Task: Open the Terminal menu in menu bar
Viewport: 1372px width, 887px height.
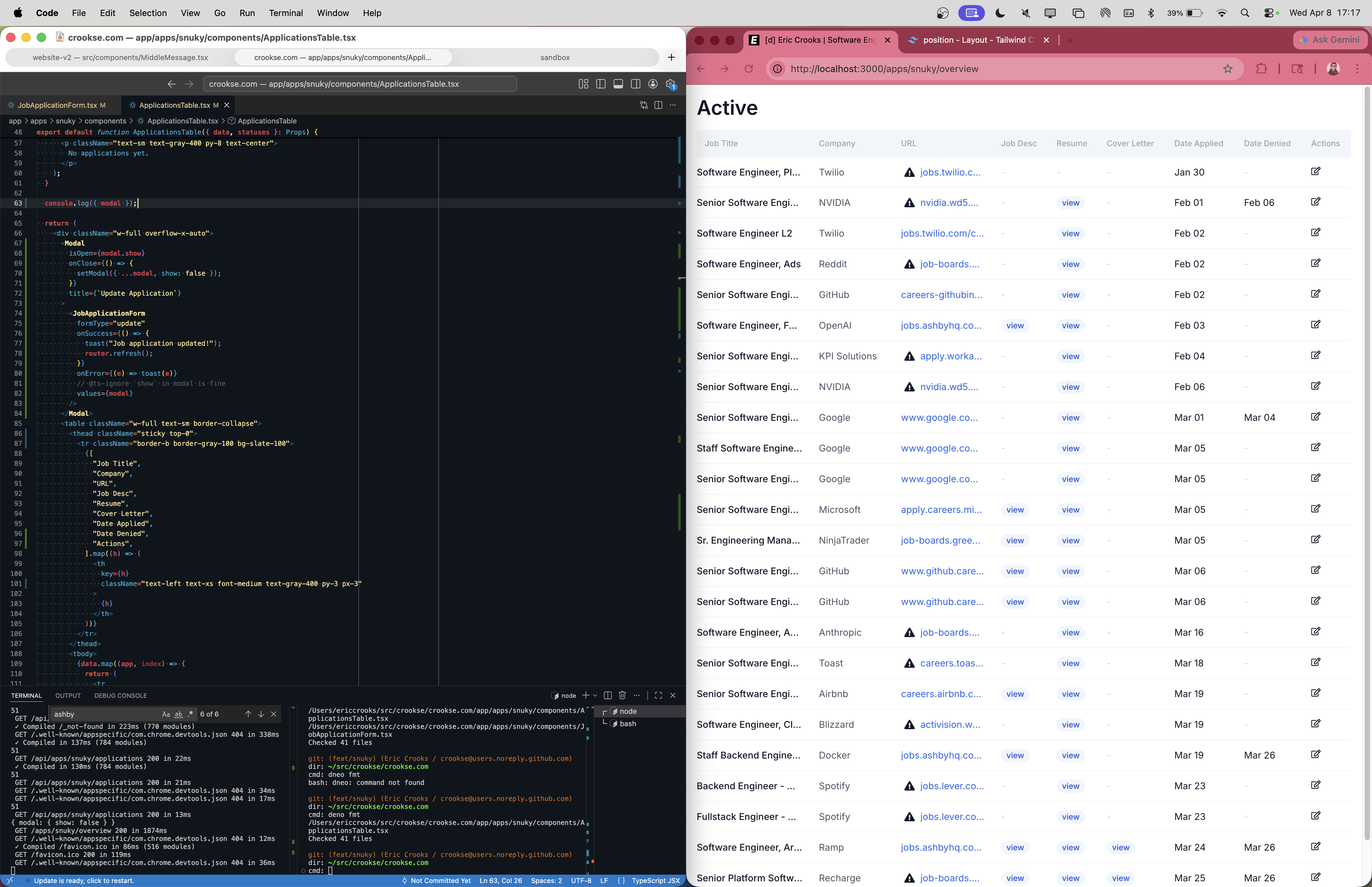Action: [286, 13]
